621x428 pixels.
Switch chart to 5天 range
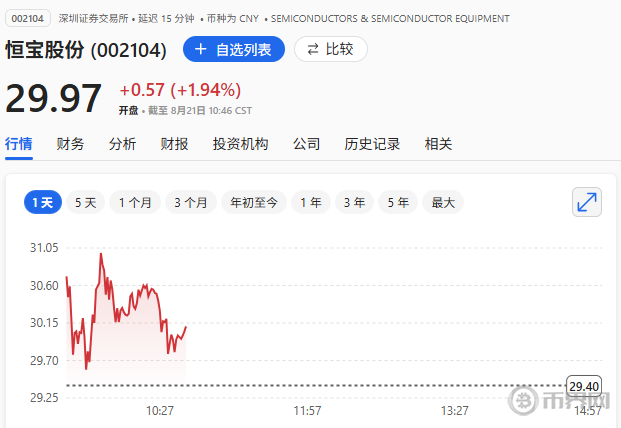coord(86,202)
